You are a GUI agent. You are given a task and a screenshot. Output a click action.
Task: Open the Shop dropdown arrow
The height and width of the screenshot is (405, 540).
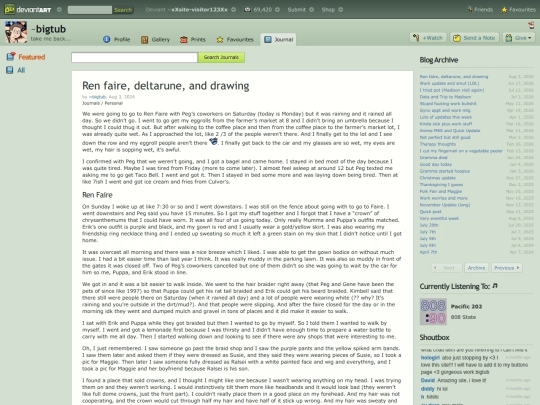pyautogui.click(x=341, y=10)
